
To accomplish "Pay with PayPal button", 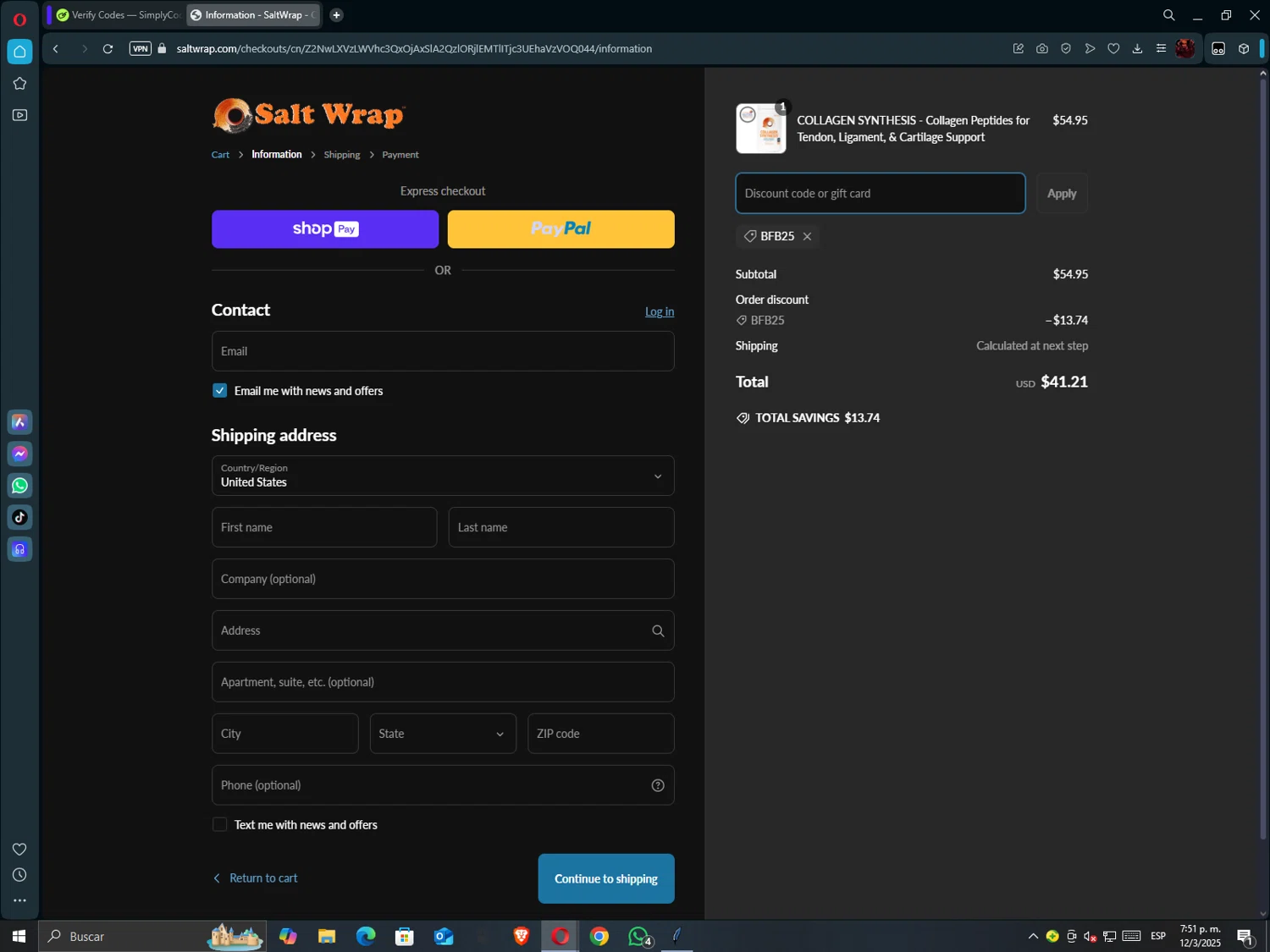I will (561, 229).
